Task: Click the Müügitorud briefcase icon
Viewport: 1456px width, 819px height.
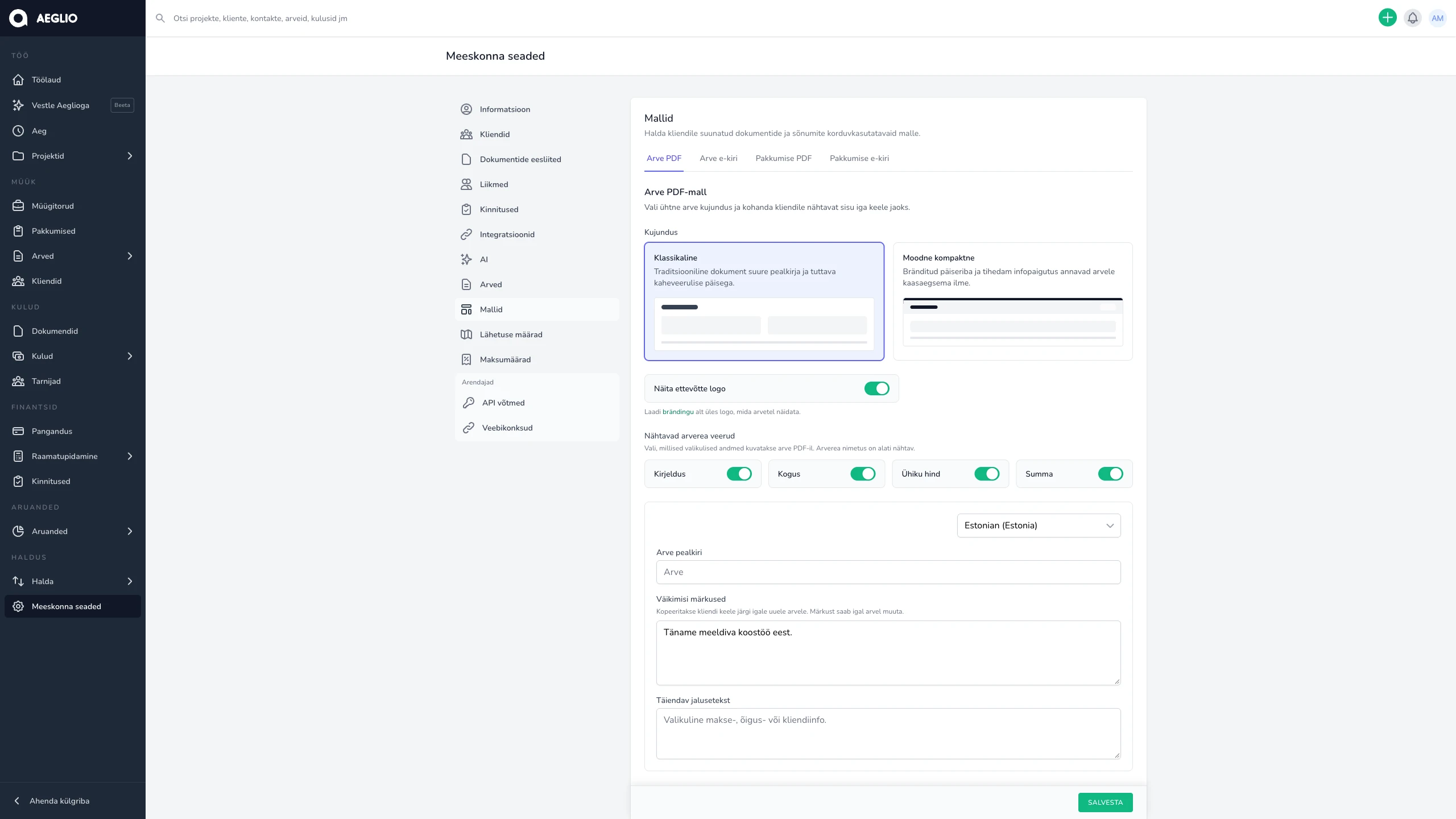Action: point(18,206)
